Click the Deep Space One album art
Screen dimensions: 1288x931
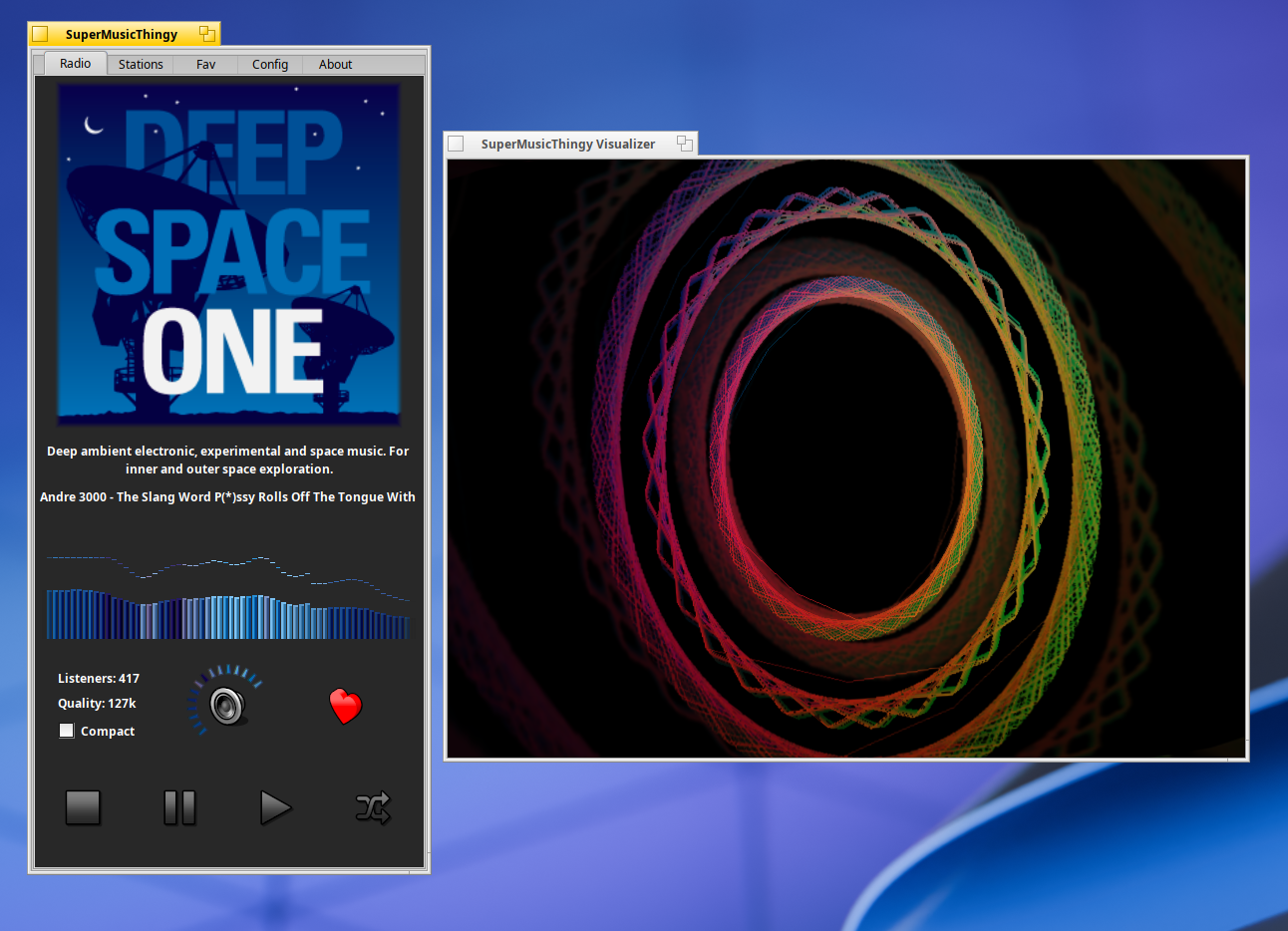coord(229,254)
